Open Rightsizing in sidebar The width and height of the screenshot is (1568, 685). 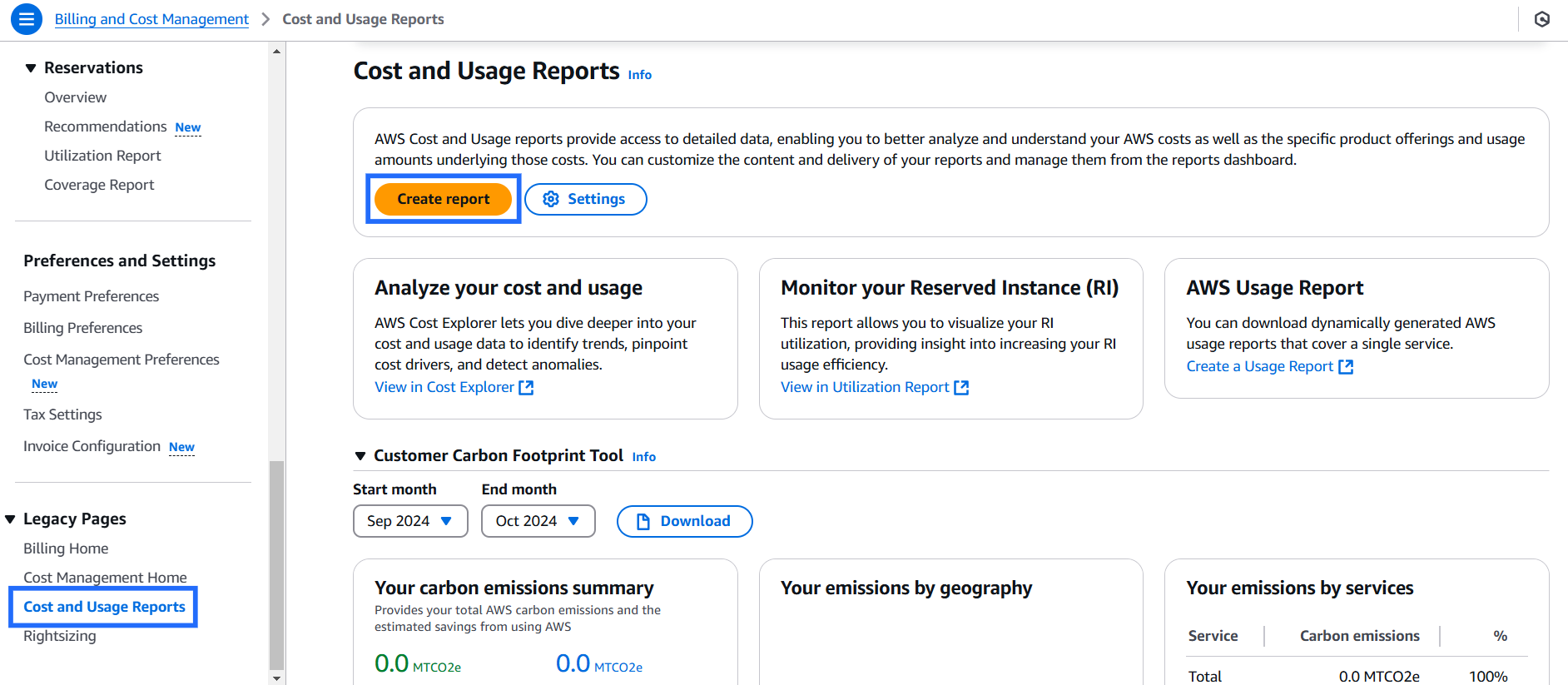[60, 636]
